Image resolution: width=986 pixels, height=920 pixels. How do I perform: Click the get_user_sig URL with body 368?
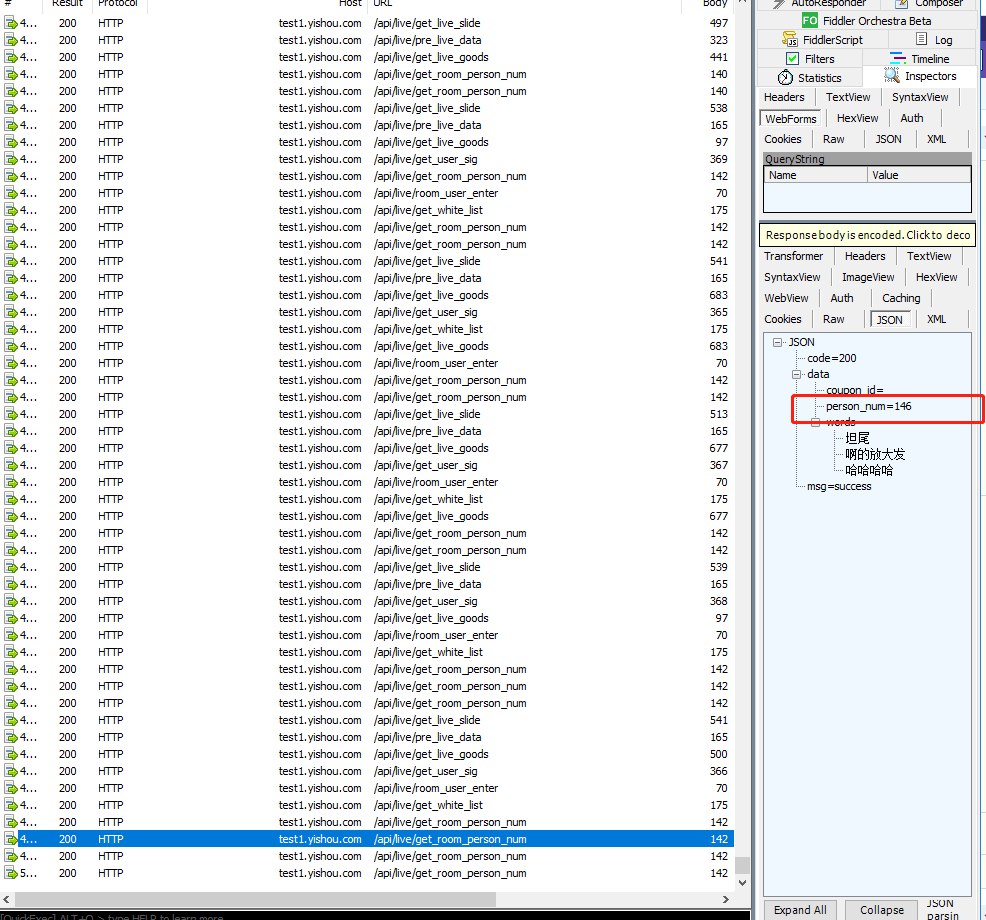click(426, 601)
